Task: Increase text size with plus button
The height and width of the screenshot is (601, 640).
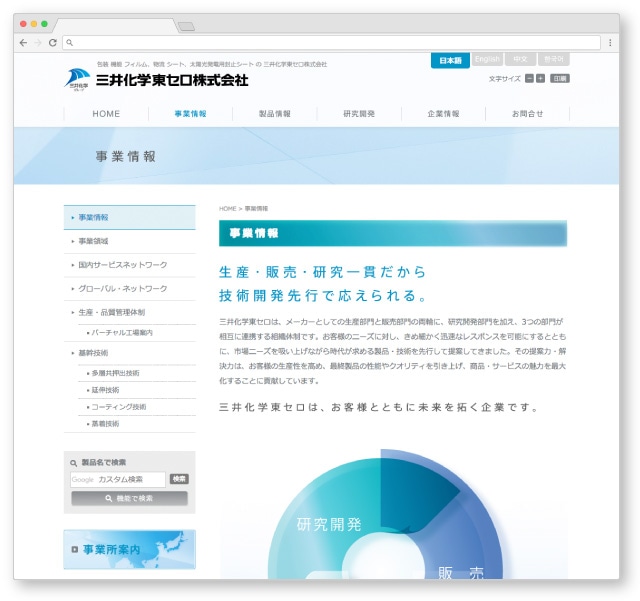Action: pyautogui.click(x=540, y=78)
